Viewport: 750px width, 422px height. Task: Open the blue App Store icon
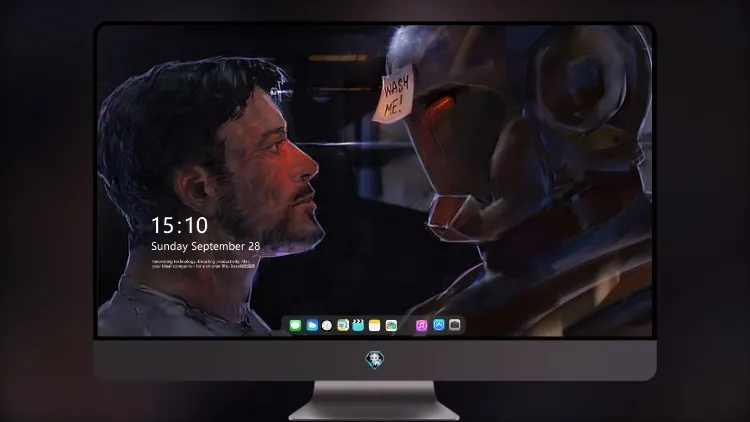pos(439,325)
